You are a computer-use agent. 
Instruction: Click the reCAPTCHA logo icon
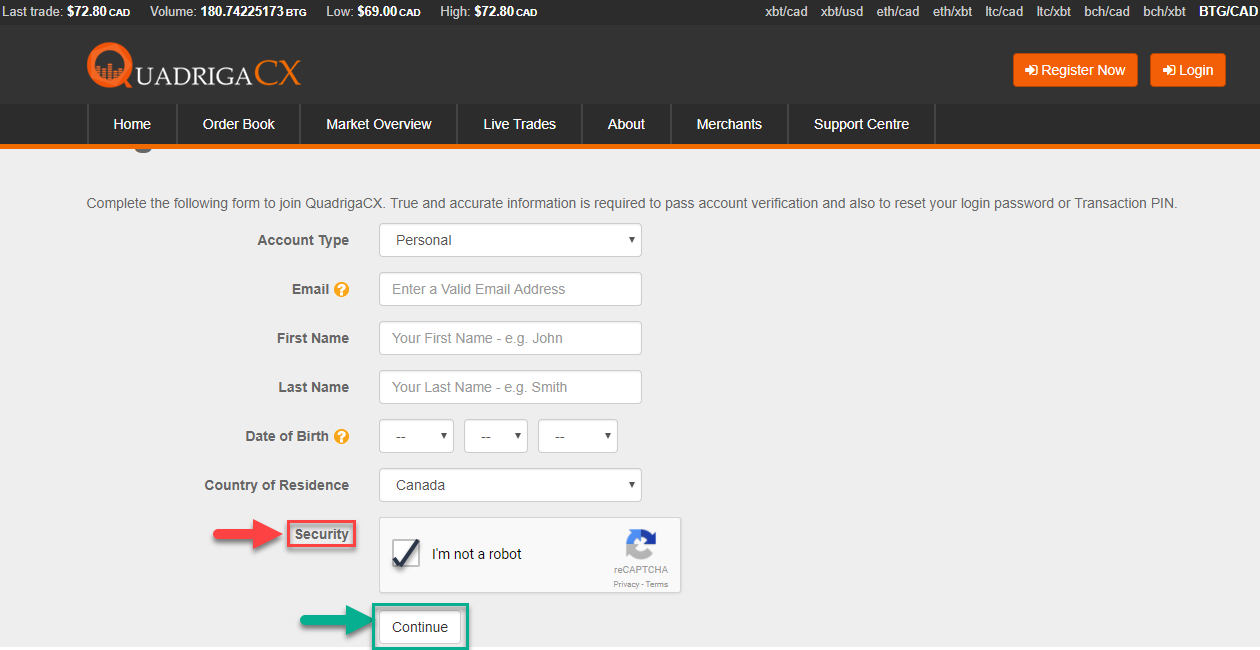pyautogui.click(x=641, y=545)
